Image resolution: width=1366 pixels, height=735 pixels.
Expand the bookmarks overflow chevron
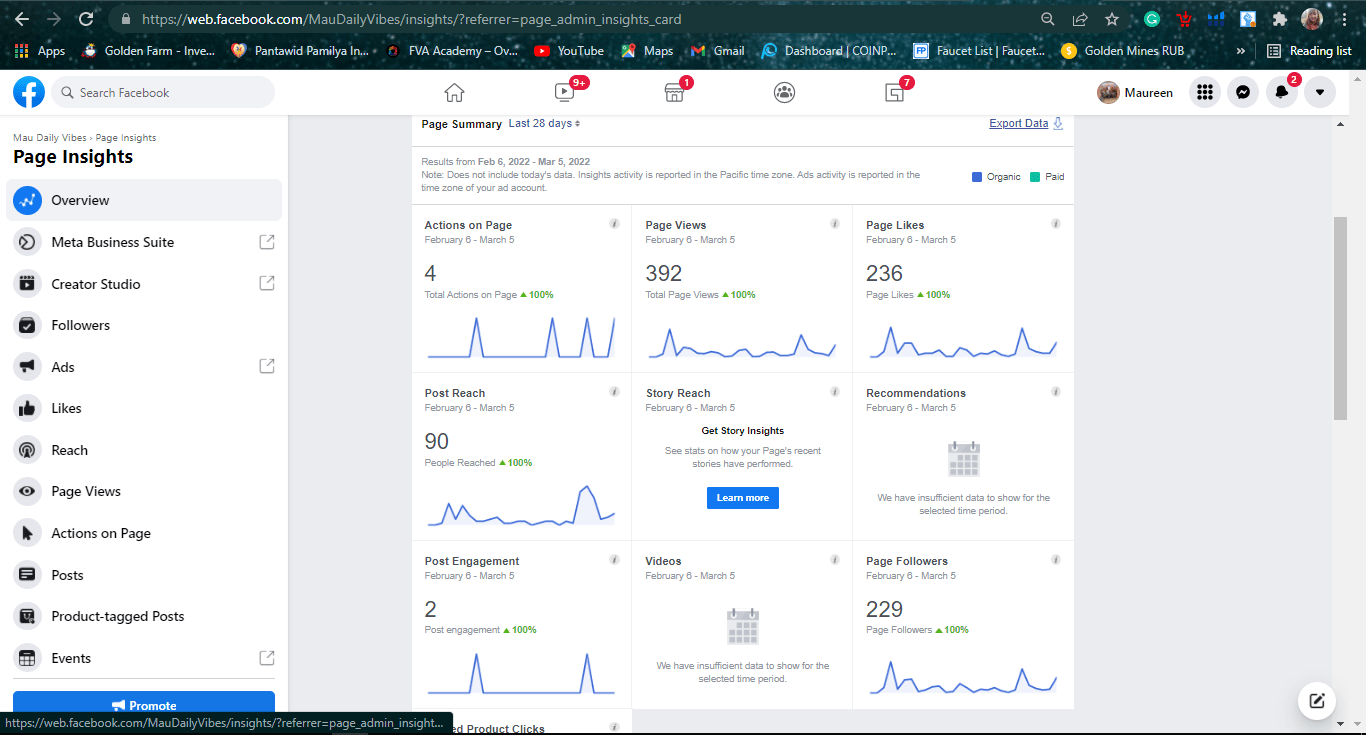point(1241,51)
